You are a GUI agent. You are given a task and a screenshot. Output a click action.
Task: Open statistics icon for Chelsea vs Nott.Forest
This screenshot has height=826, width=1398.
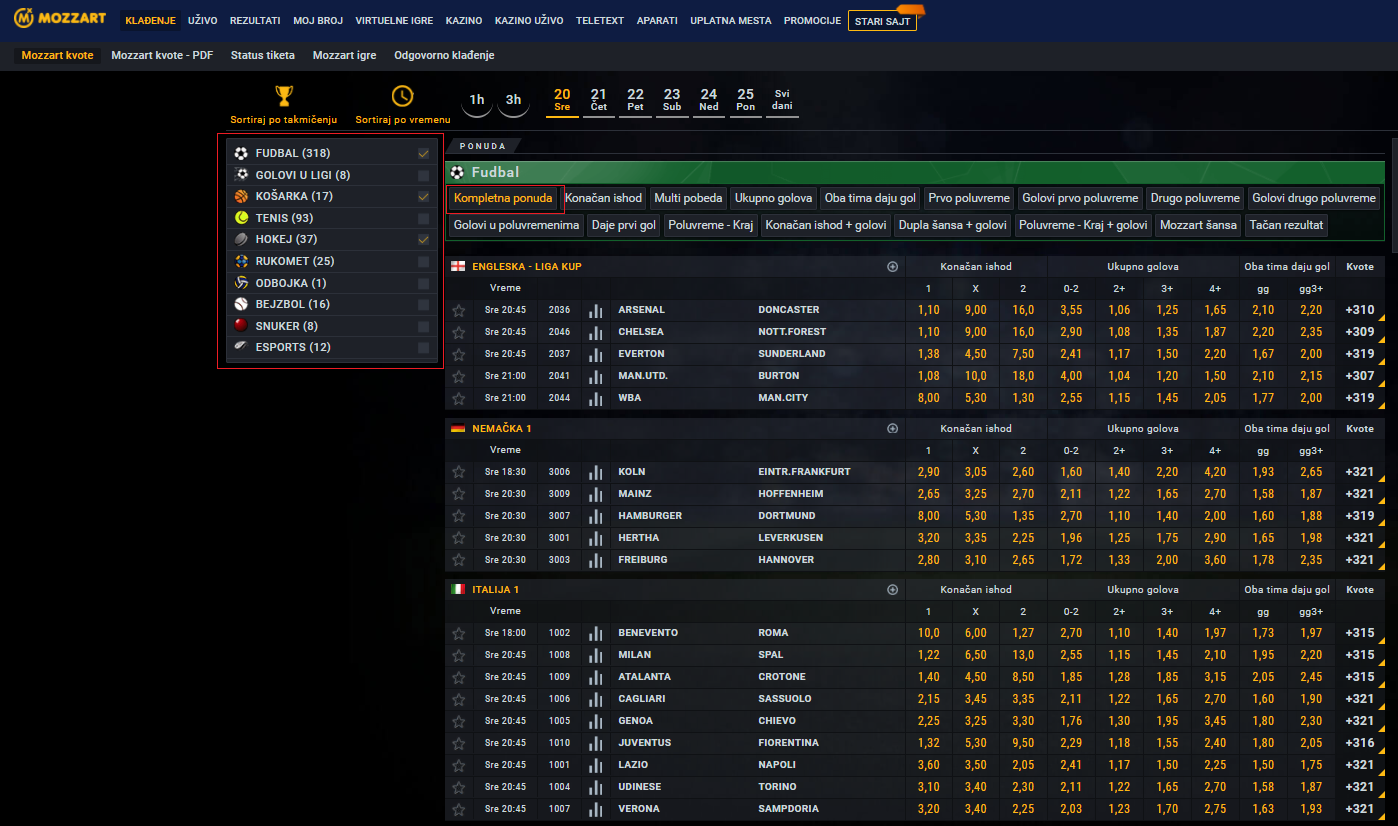click(x=596, y=332)
